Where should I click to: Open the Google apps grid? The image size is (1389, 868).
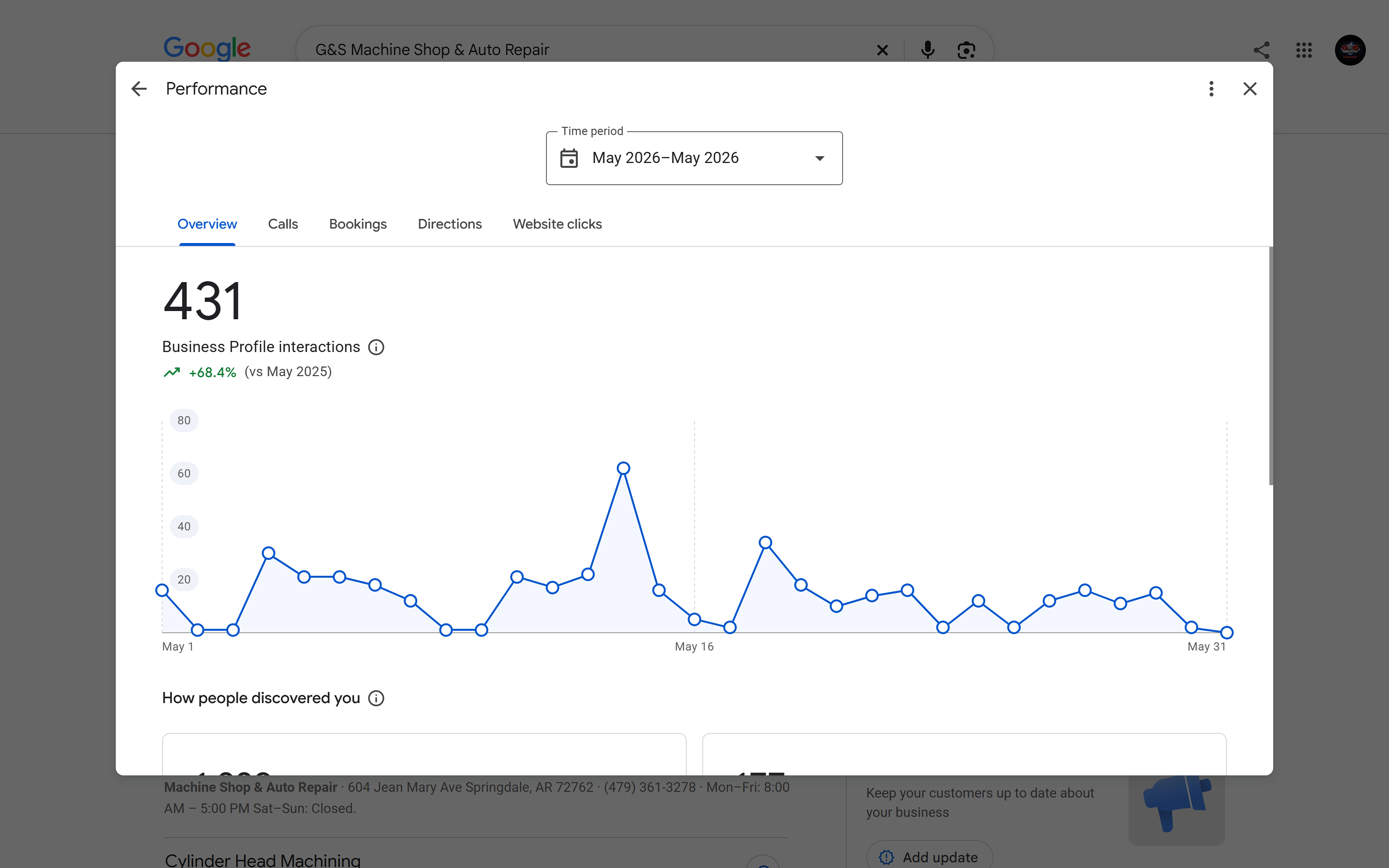tap(1304, 51)
